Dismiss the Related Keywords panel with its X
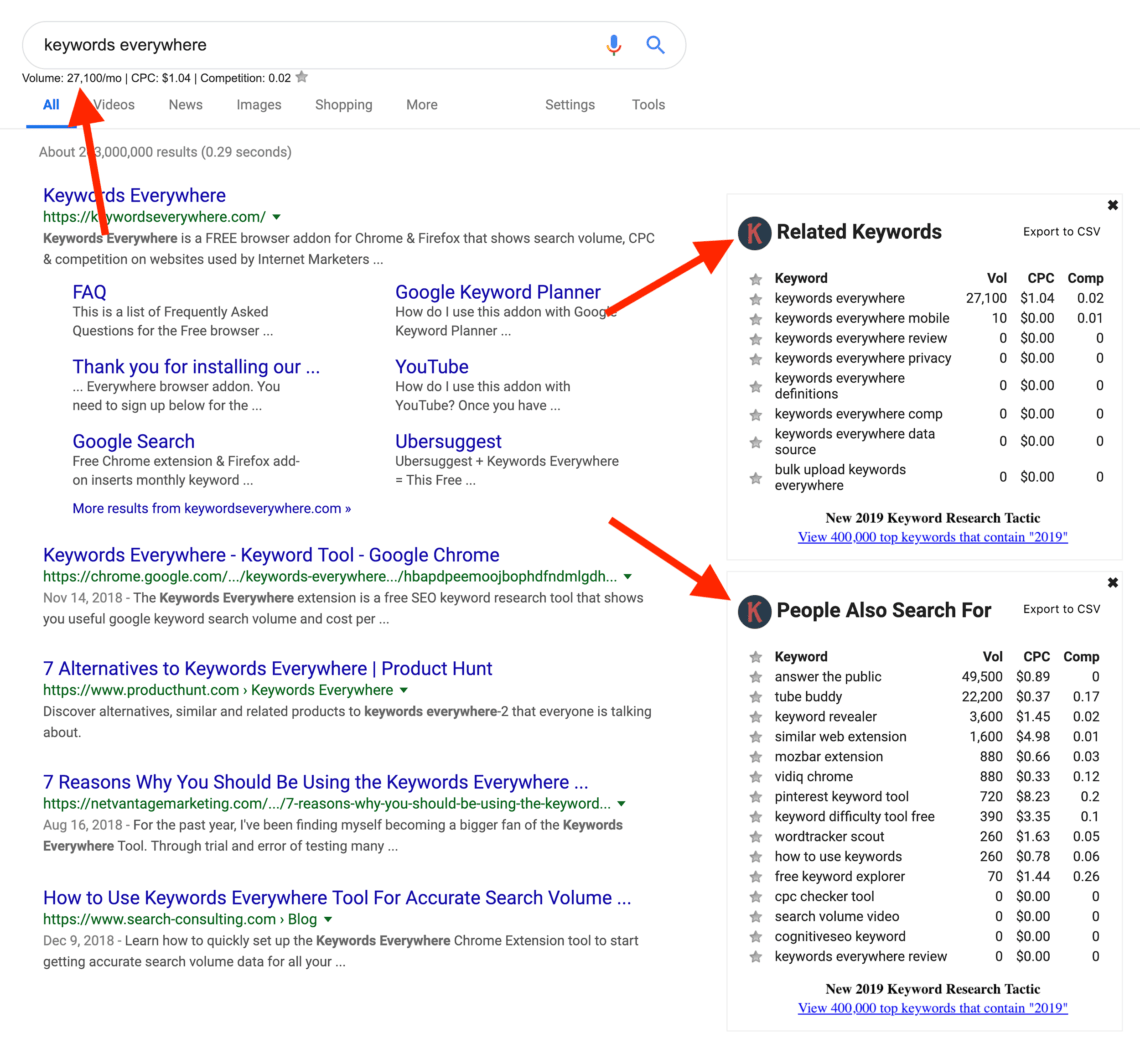 pyautogui.click(x=1112, y=204)
